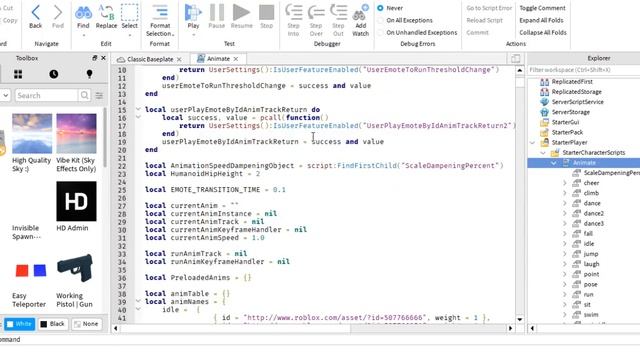Select ServerScriptService in Explorer
This screenshot has height=360, width=640.
[x=577, y=102]
